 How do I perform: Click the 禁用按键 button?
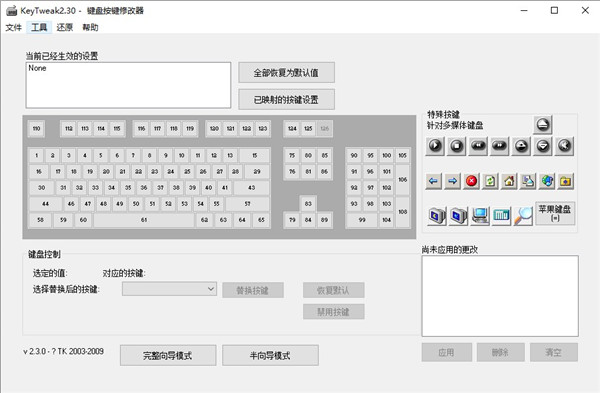[x=333, y=312]
